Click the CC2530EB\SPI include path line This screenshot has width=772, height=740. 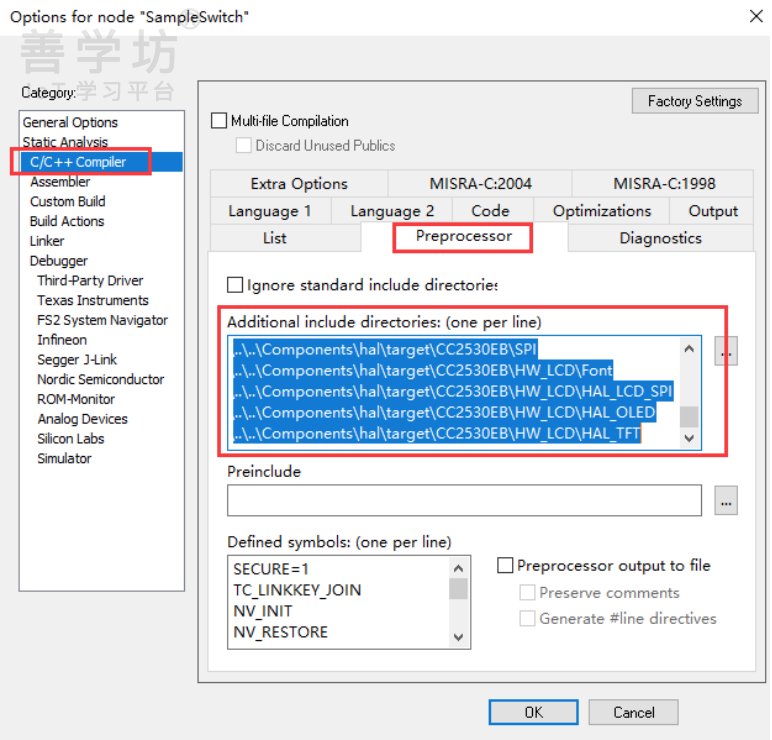385,349
